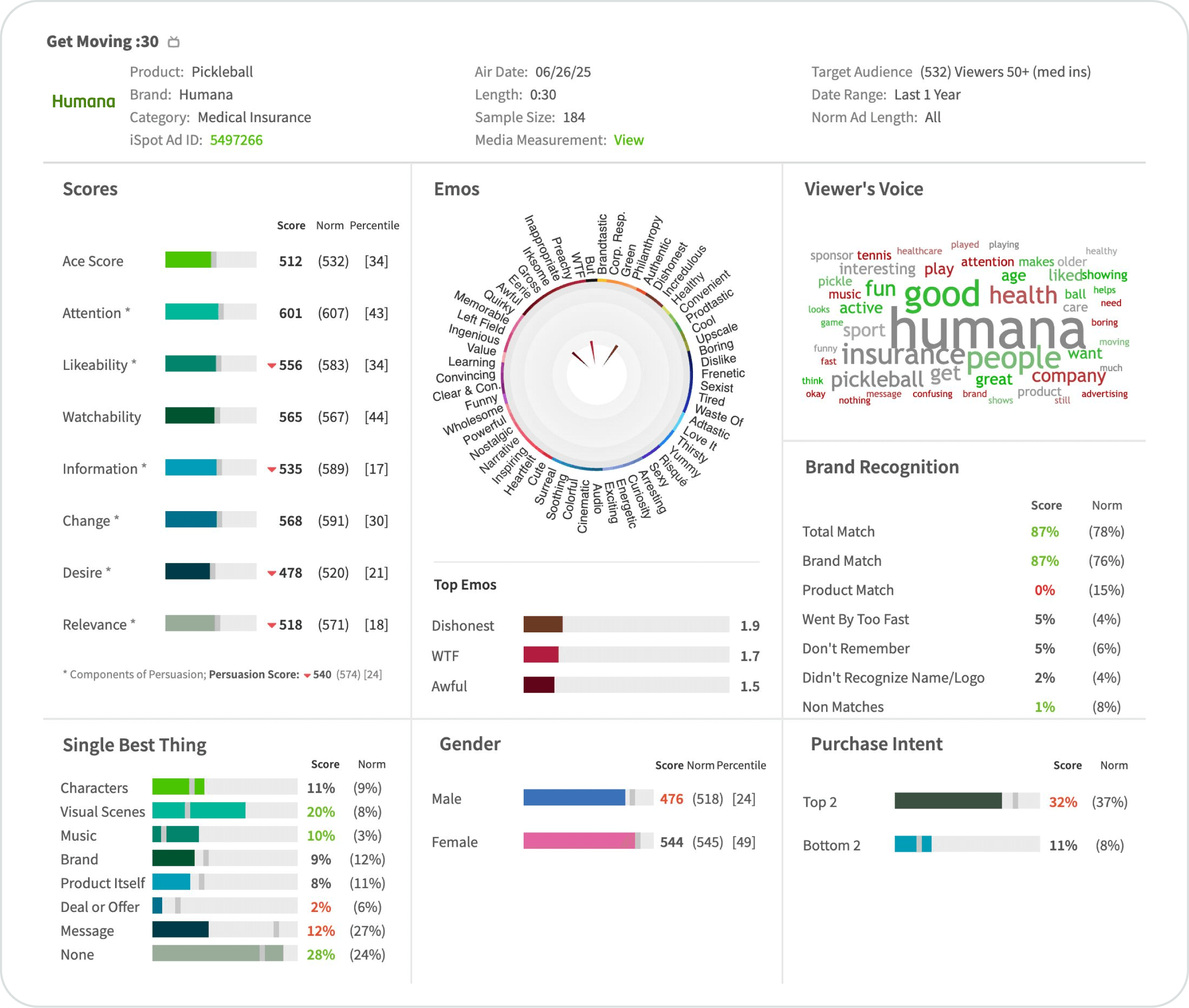Image resolution: width=1189 pixels, height=1008 pixels.
Task: Click the Relevance red down arrow
Action: click(x=272, y=625)
